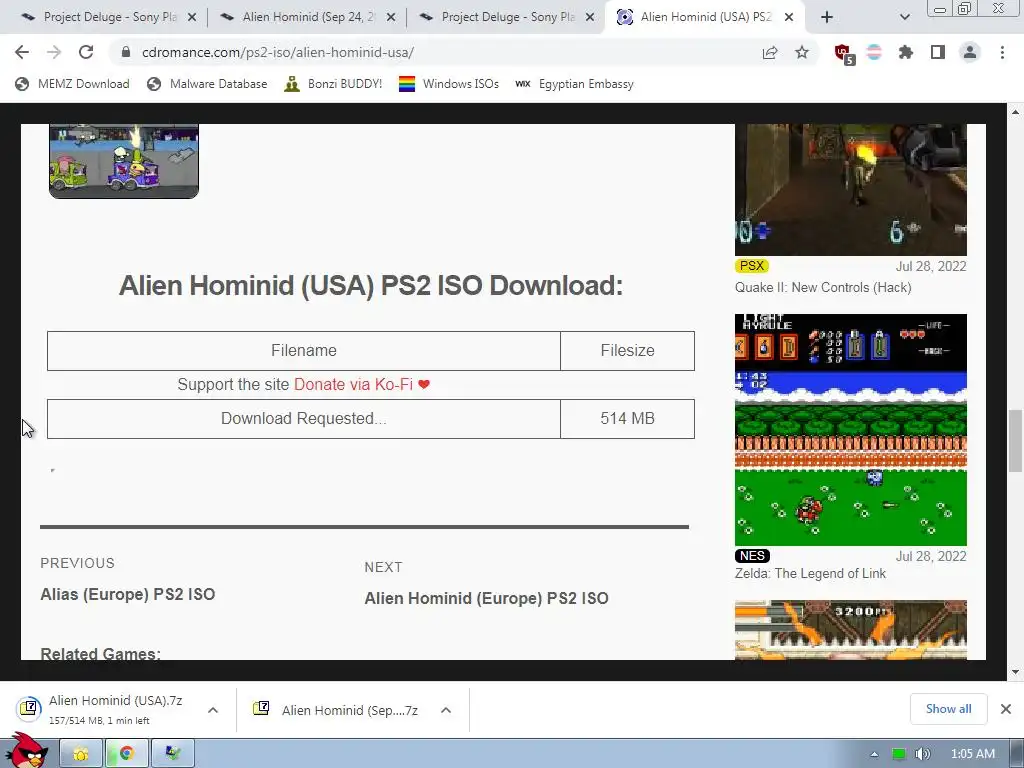This screenshot has height=768, width=1024.
Task: Click the address bar URL
Action: [x=278, y=52]
